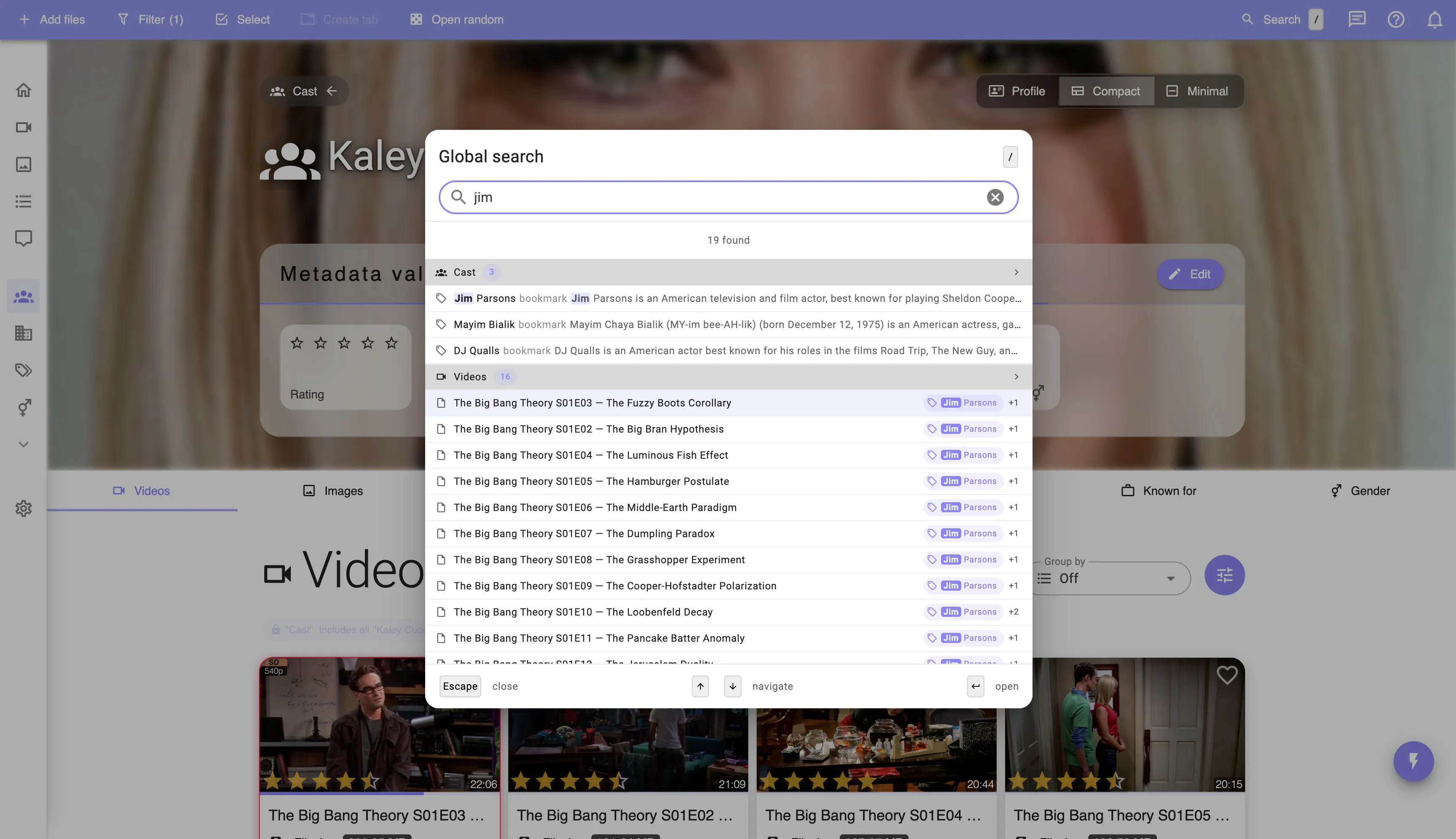Open S01E02 The Big Bran Hypothesis result
The height and width of the screenshot is (839, 1456).
[728, 429]
